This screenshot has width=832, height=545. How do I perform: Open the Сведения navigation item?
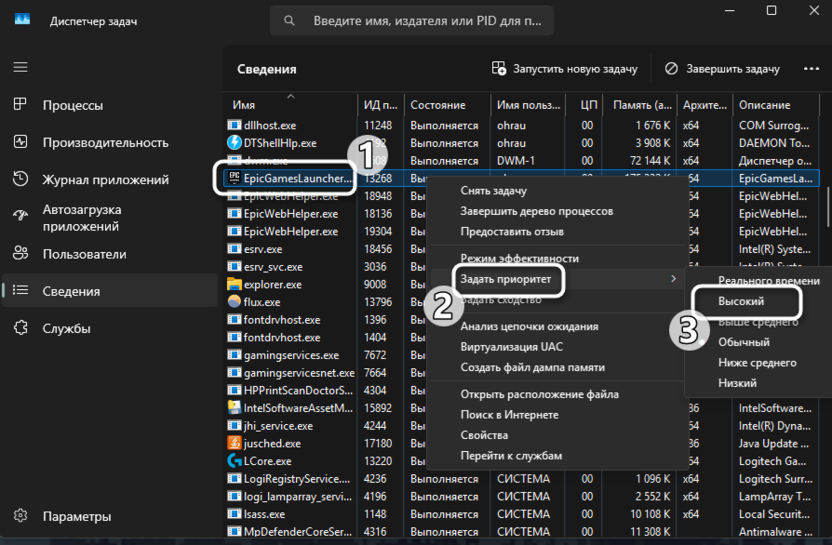(x=110, y=290)
